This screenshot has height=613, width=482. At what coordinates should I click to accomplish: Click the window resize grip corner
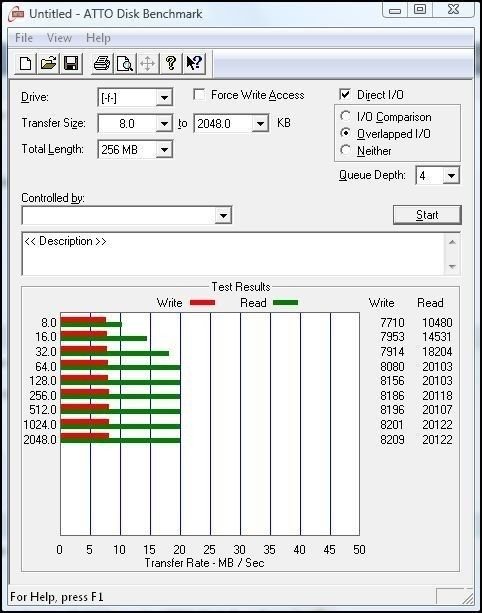click(467, 598)
